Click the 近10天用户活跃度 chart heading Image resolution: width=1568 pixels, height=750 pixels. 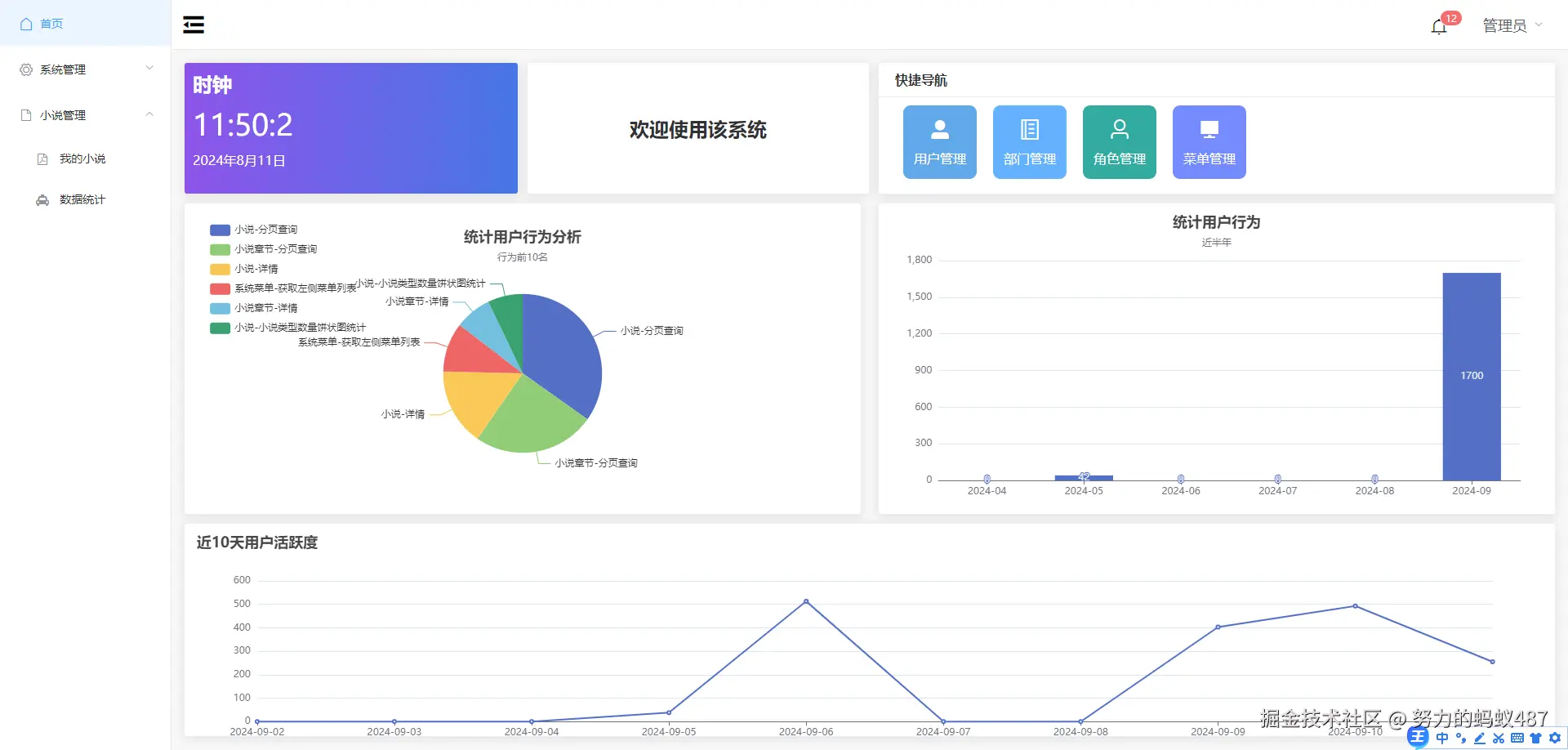click(257, 542)
